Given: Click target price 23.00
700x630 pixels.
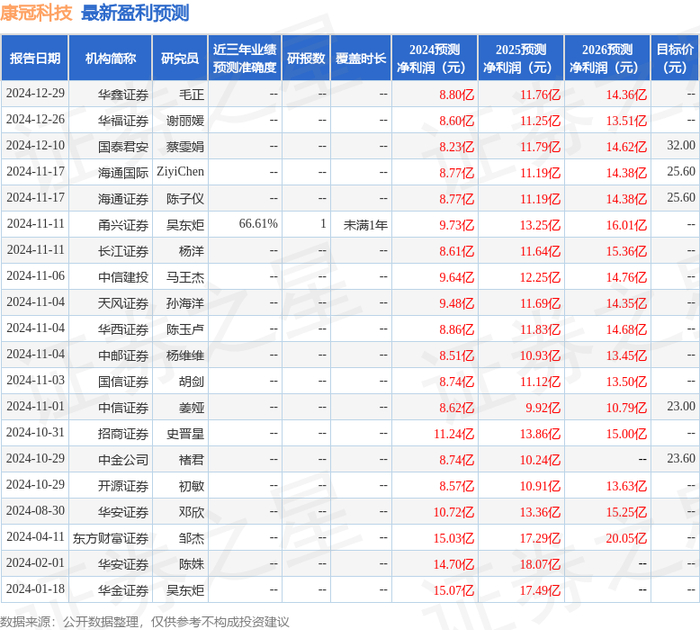Looking at the screenshot, I should click(x=681, y=406).
